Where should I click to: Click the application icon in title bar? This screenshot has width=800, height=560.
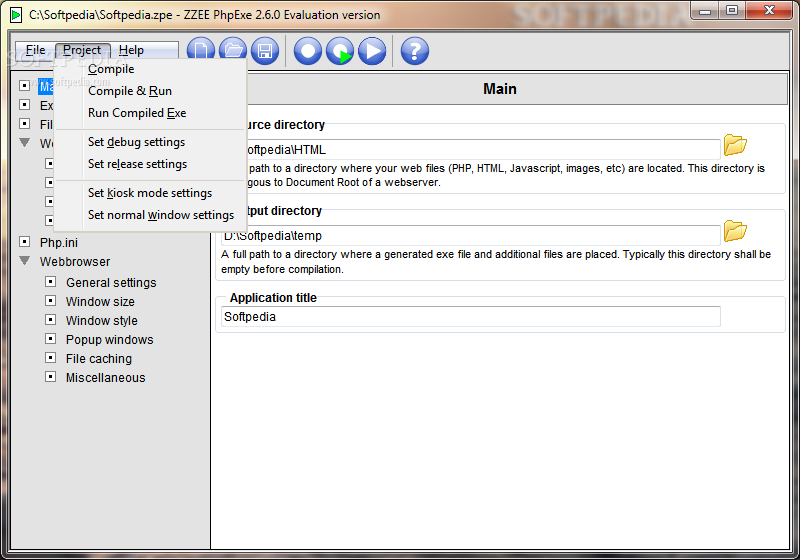[16, 15]
